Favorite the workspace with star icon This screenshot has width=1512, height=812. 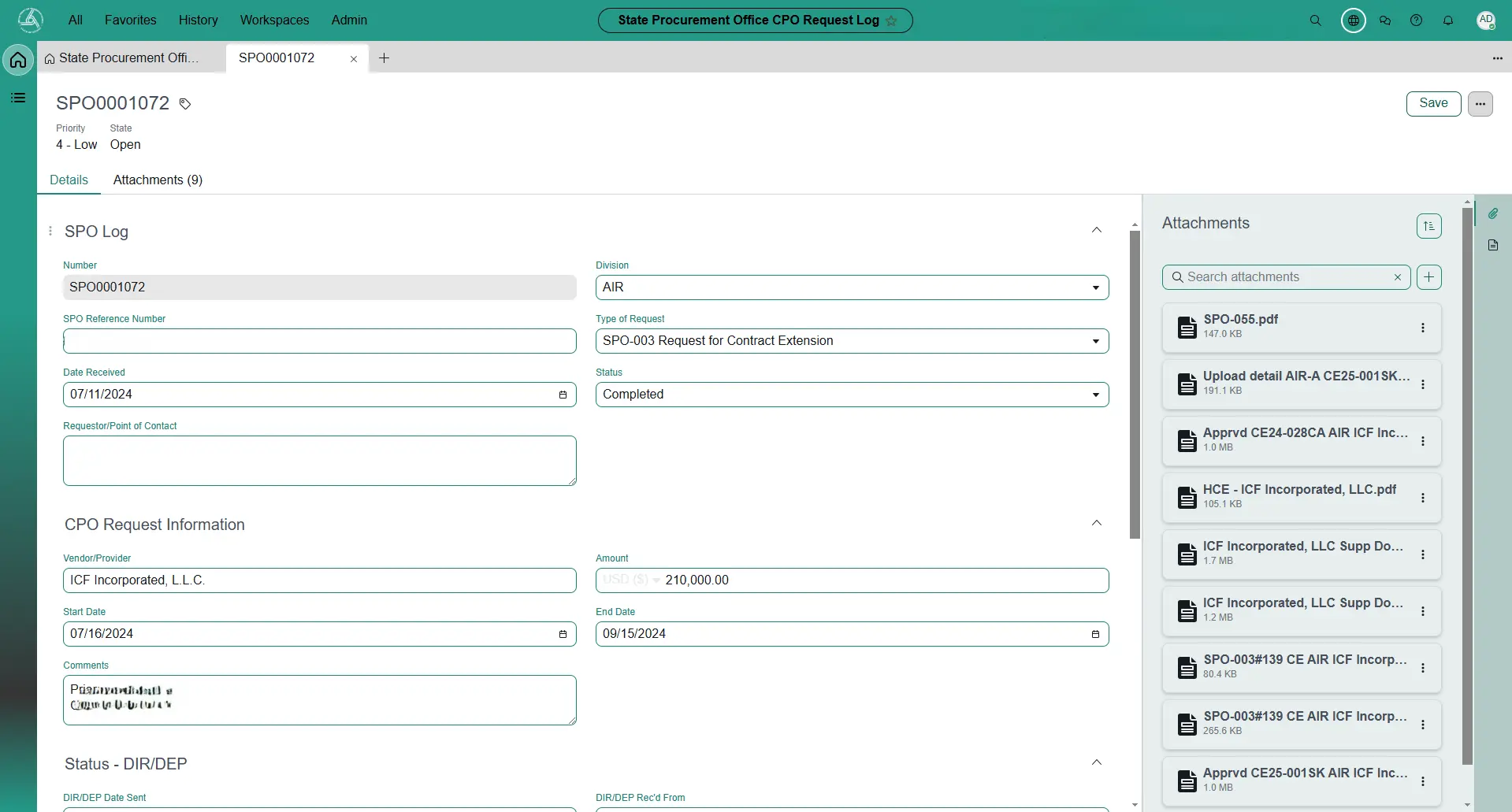pyautogui.click(x=891, y=20)
